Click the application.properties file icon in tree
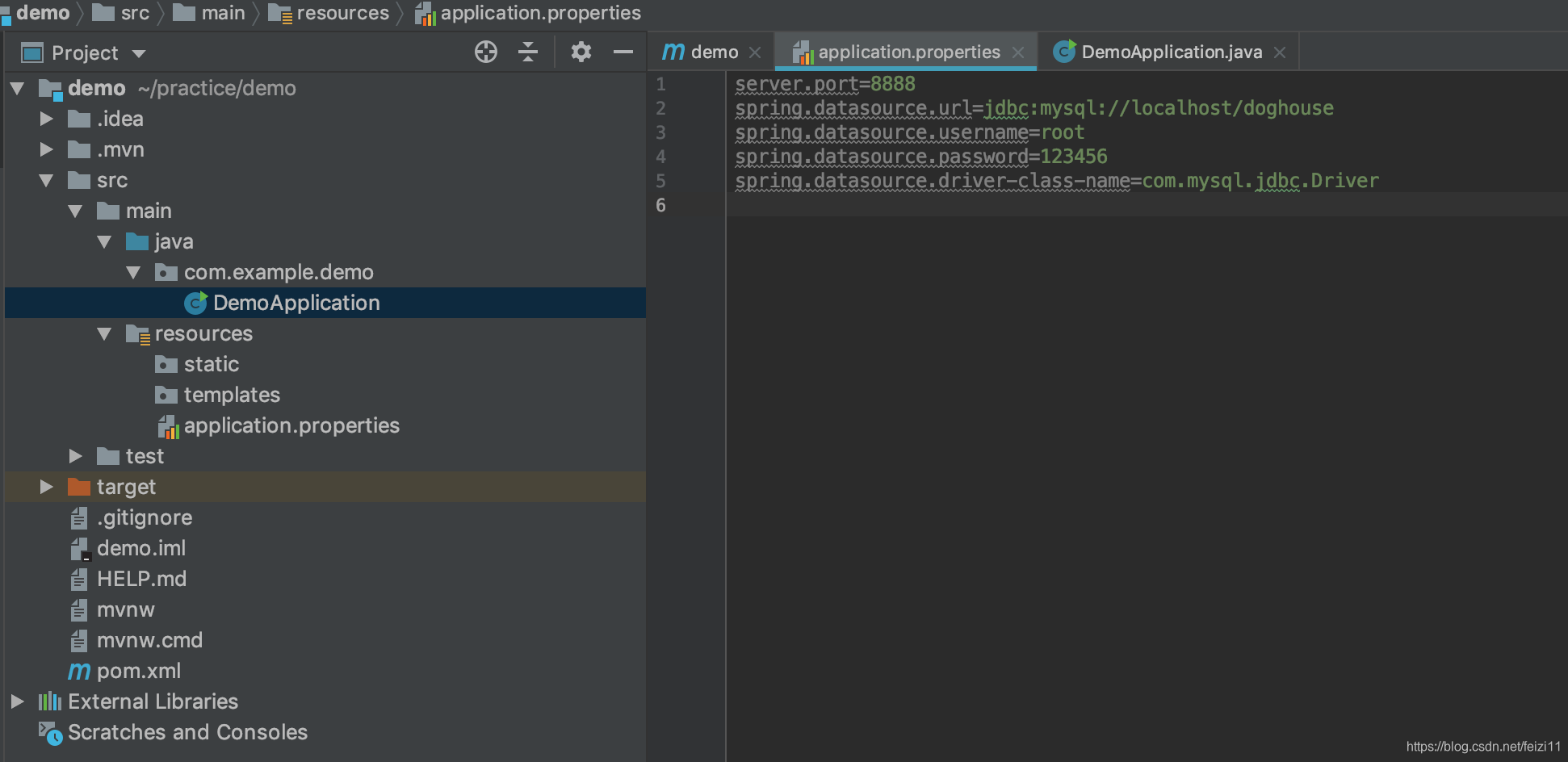Image resolution: width=1568 pixels, height=762 pixels. pos(167,426)
